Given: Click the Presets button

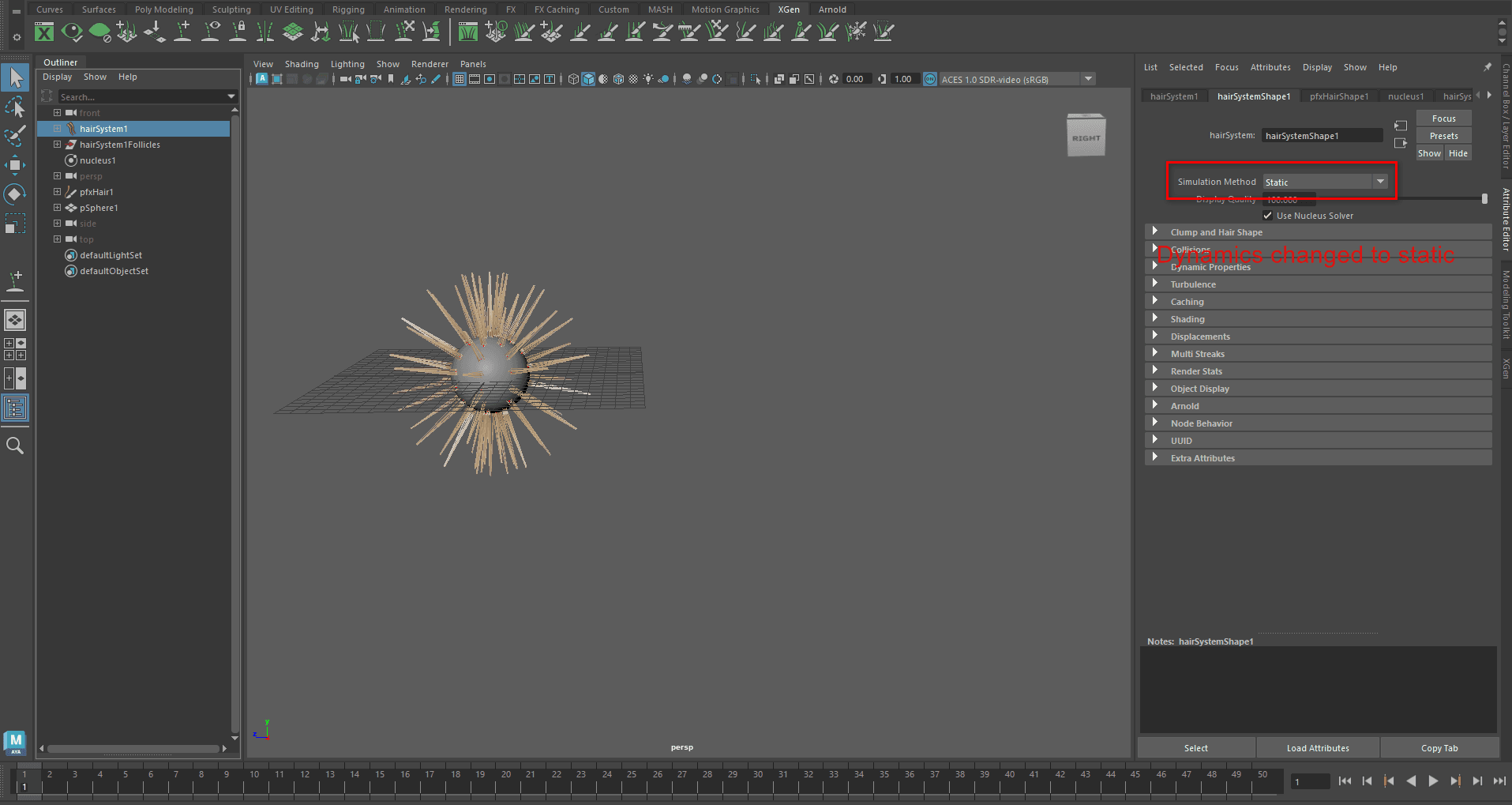Looking at the screenshot, I should (x=1443, y=136).
